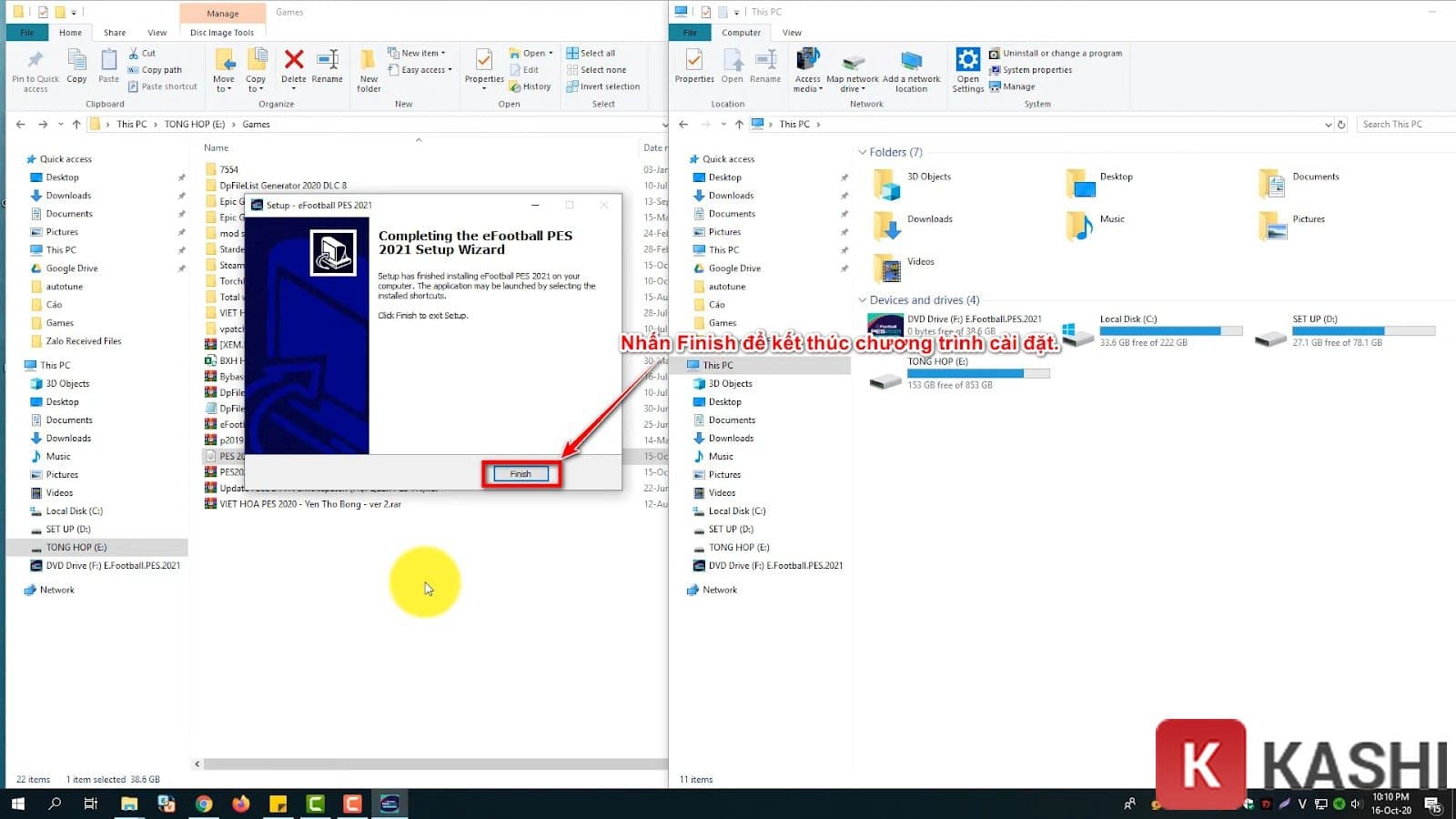Collapse the Folders (7) group
Screen dimensions: 1456x819
coord(863,152)
